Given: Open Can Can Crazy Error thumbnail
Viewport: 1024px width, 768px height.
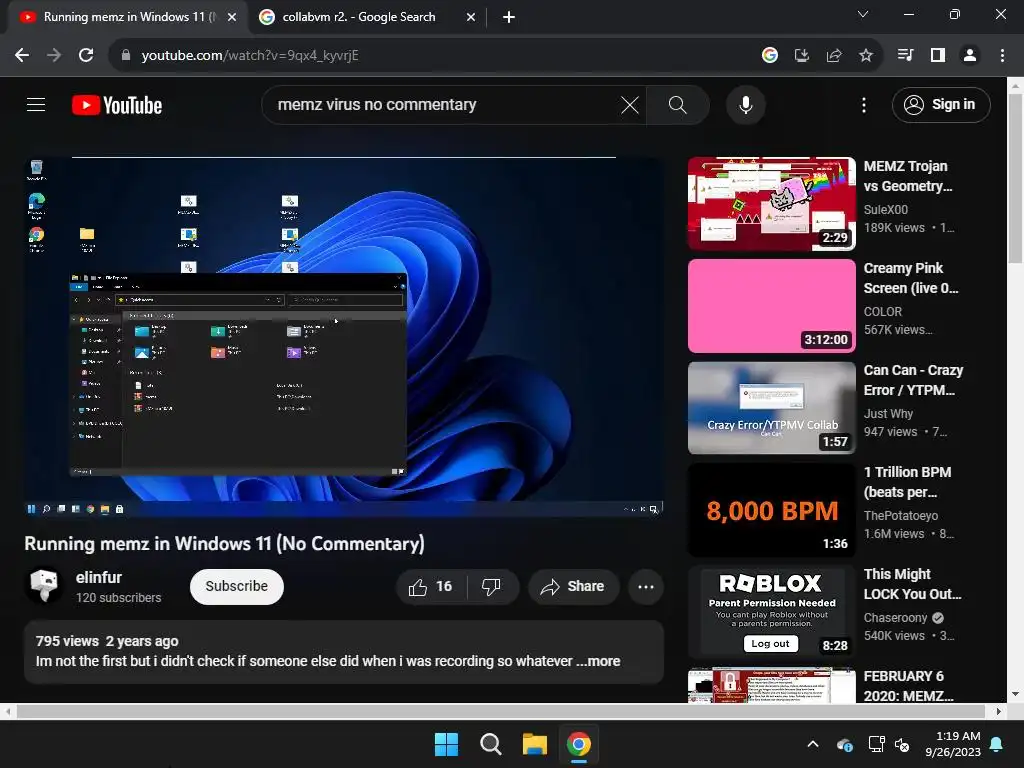Looking at the screenshot, I should (x=772, y=408).
